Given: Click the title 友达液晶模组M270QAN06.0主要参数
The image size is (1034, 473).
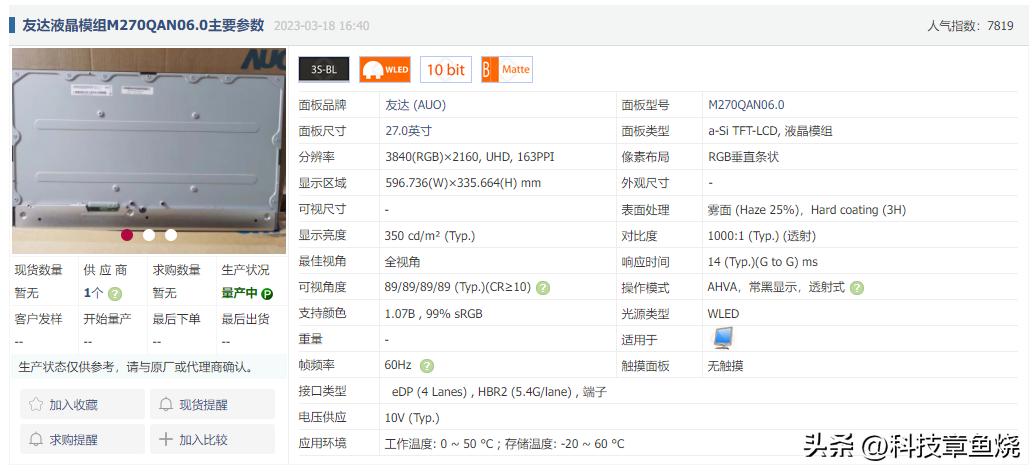Looking at the screenshot, I should pyautogui.click(x=143, y=25).
